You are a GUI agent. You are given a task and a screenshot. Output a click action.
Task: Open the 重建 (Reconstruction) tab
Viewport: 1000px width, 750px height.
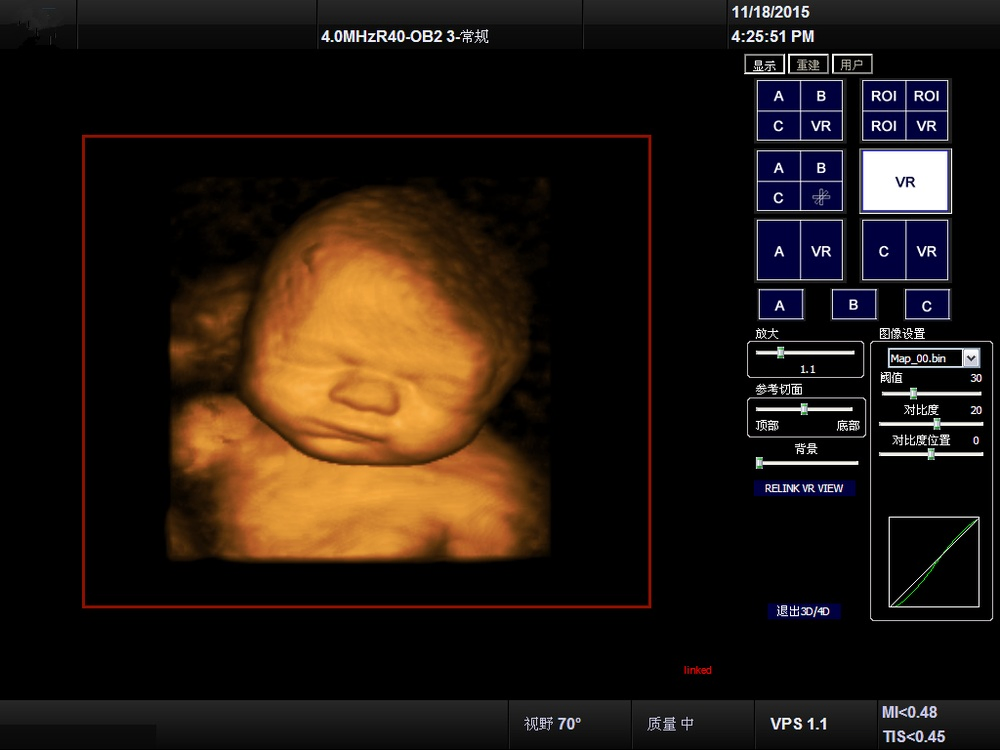(807, 65)
